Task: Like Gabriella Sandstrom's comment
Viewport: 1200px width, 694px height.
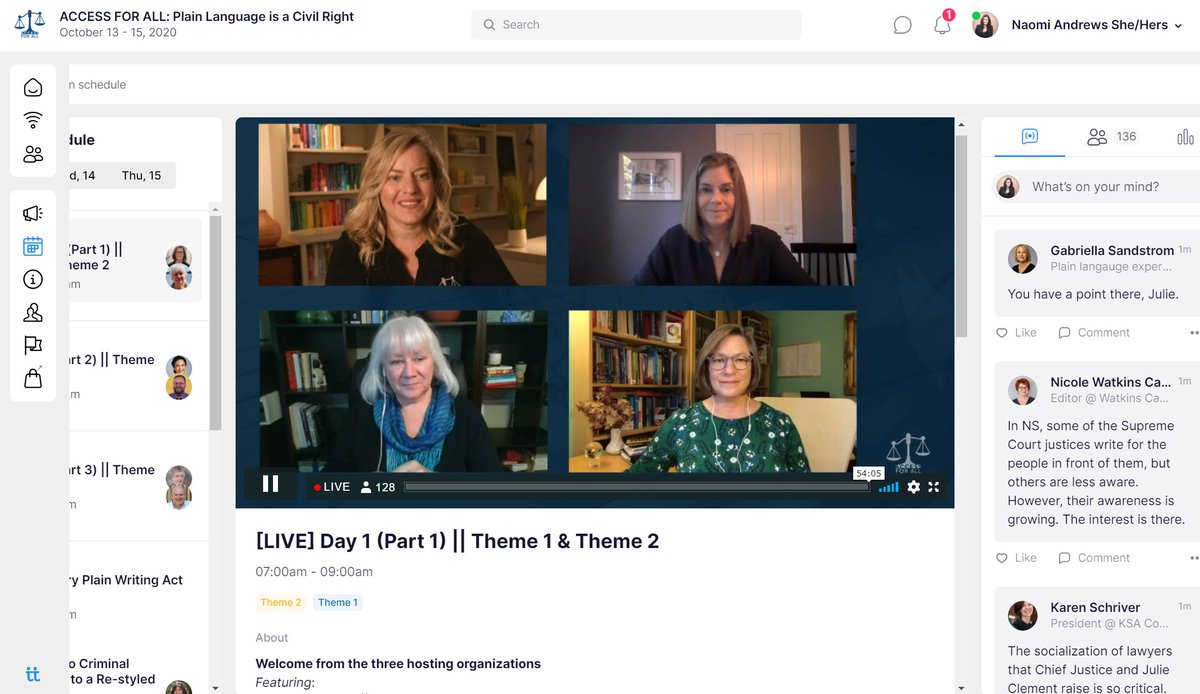Action: point(1016,332)
